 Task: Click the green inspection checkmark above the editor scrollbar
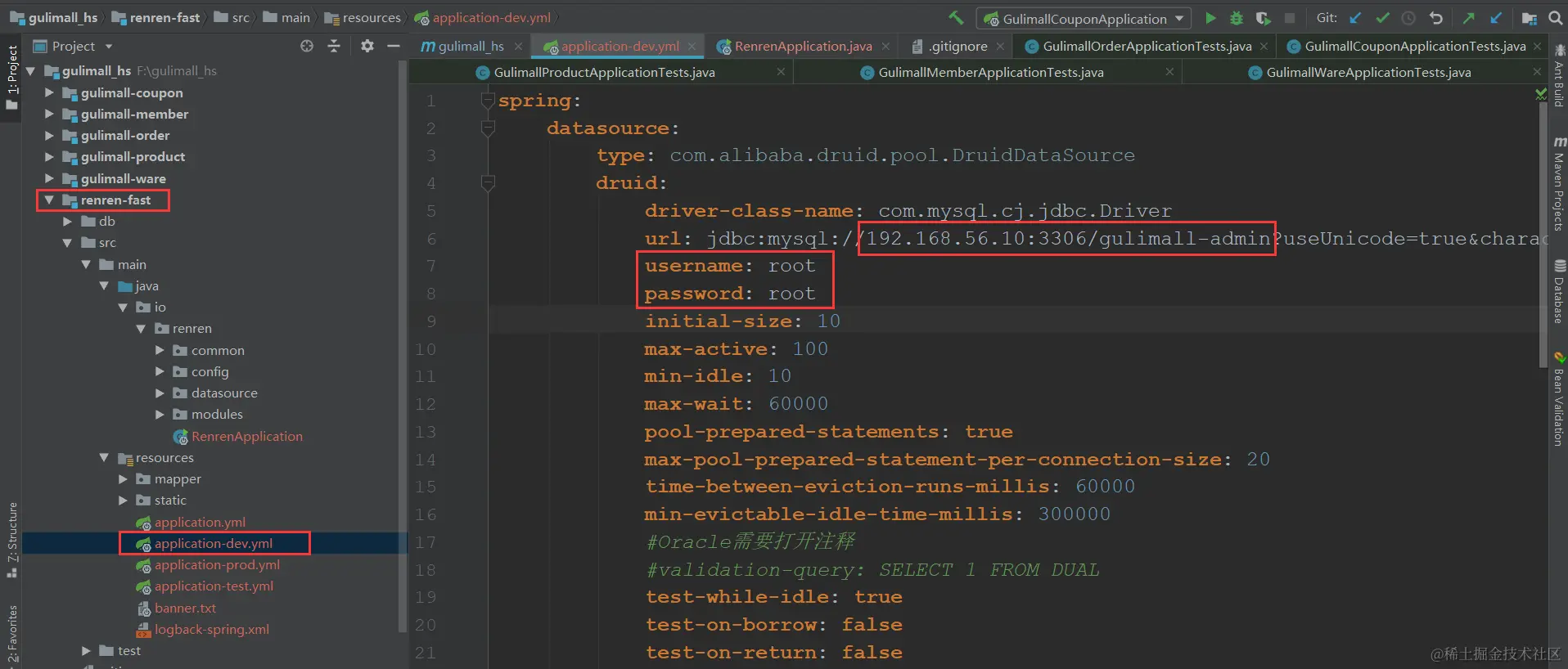point(1542,94)
